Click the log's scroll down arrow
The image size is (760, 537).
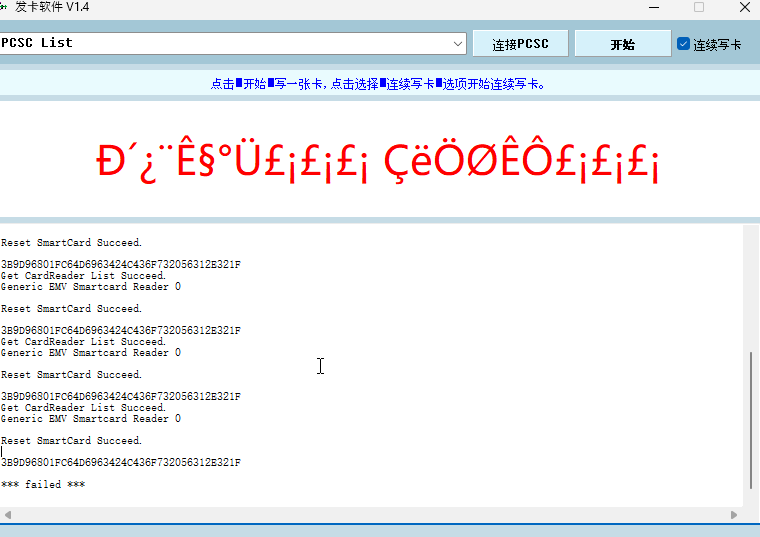point(752,501)
